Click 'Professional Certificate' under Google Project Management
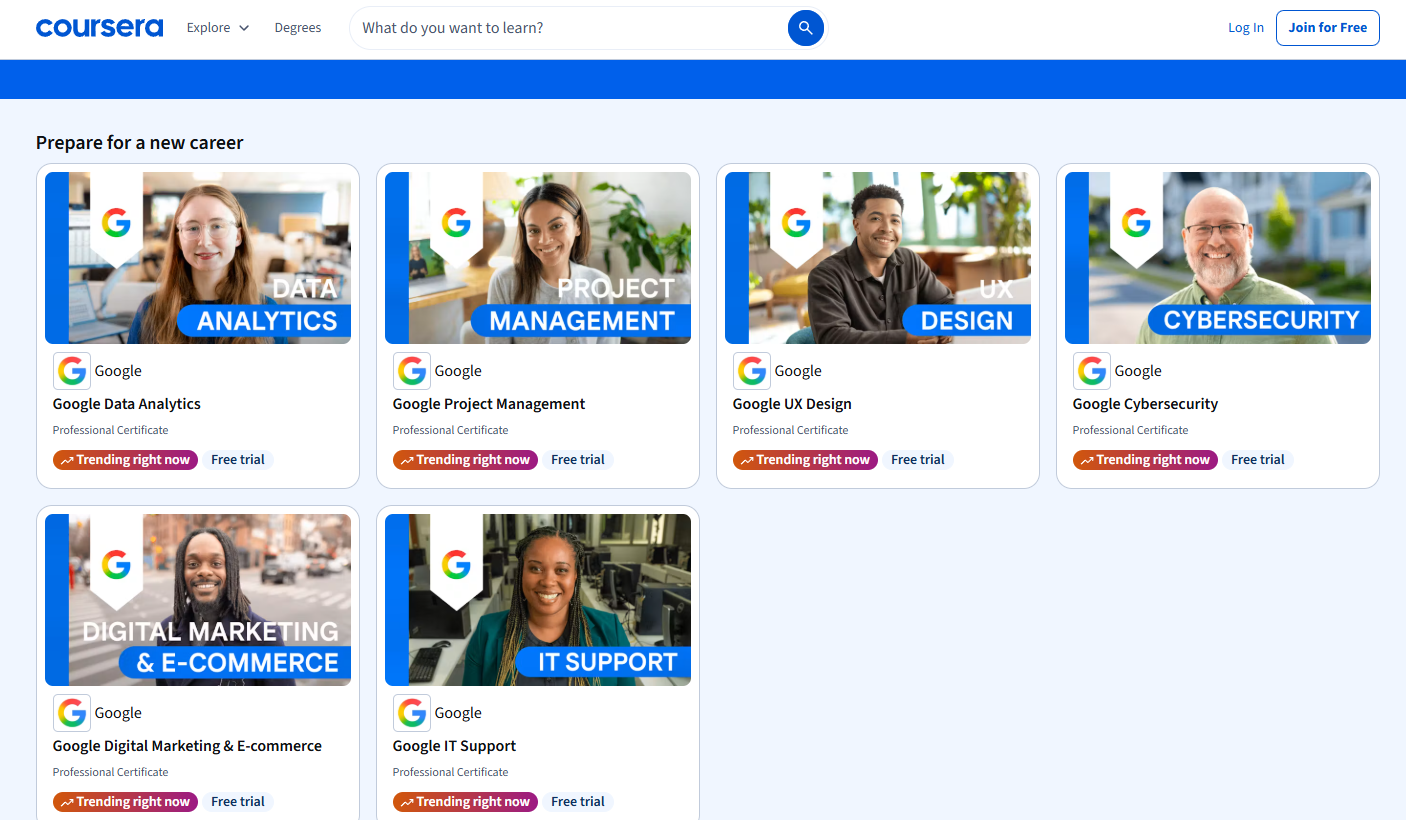1406x820 pixels. (x=450, y=430)
